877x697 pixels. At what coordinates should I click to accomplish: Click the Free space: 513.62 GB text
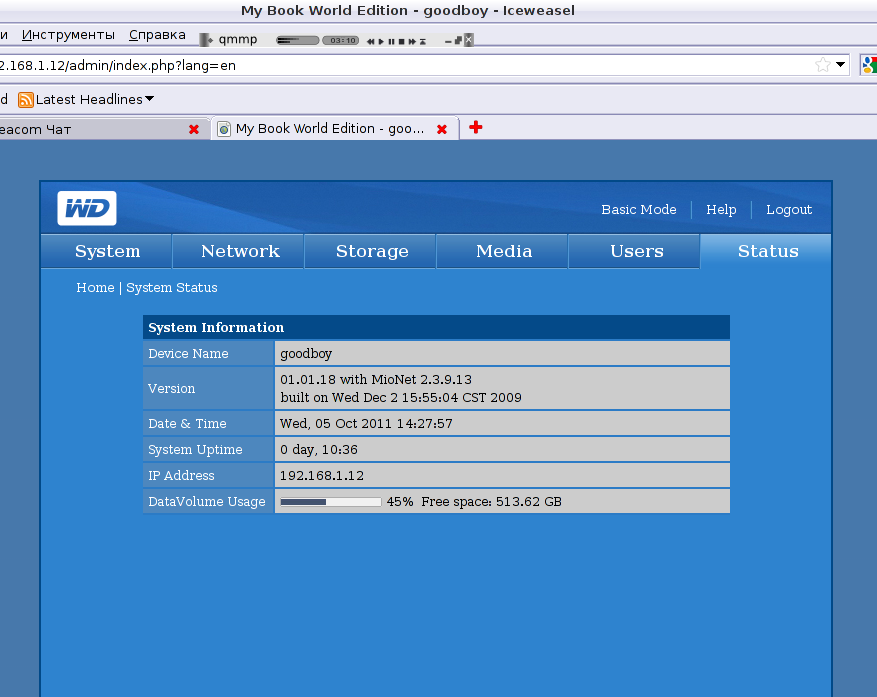(491, 502)
